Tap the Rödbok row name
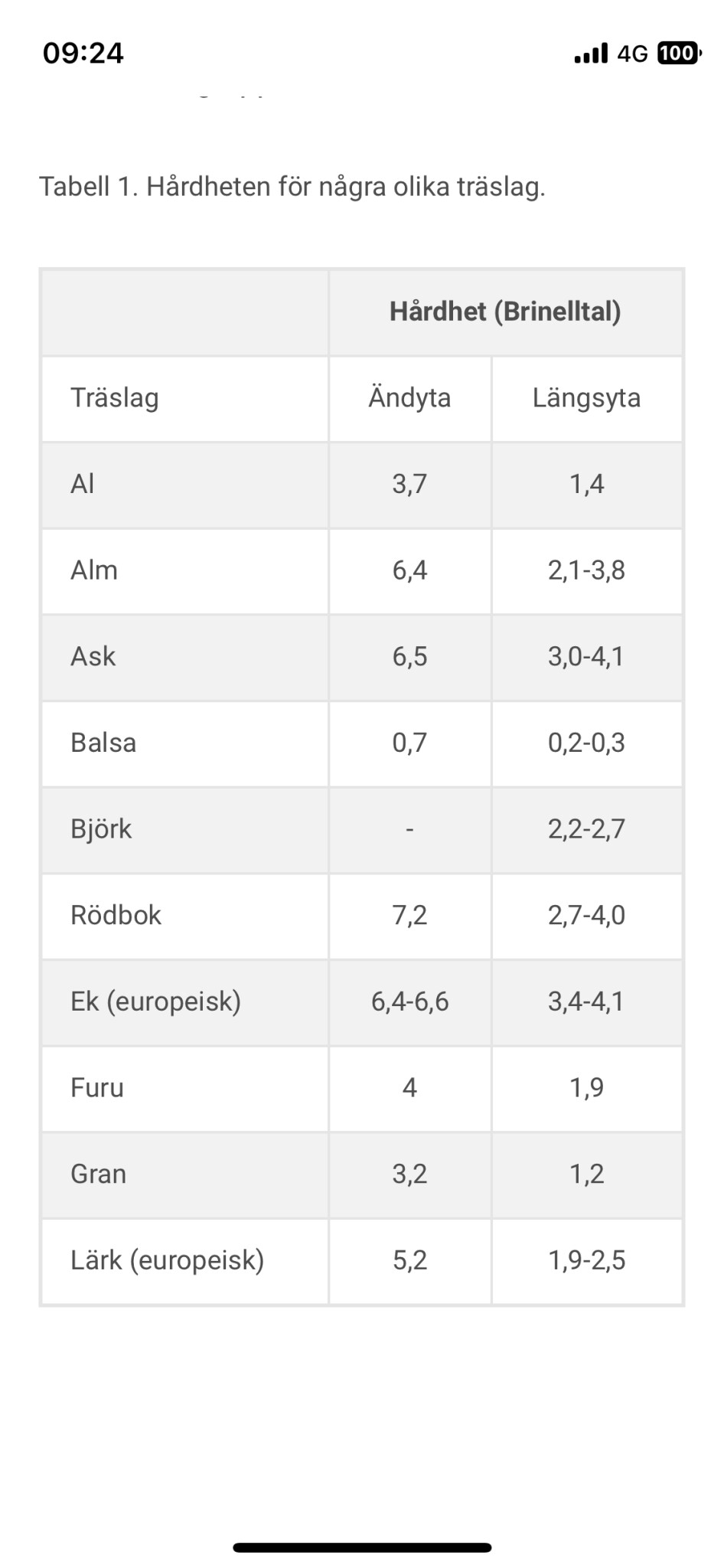 tap(116, 915)
